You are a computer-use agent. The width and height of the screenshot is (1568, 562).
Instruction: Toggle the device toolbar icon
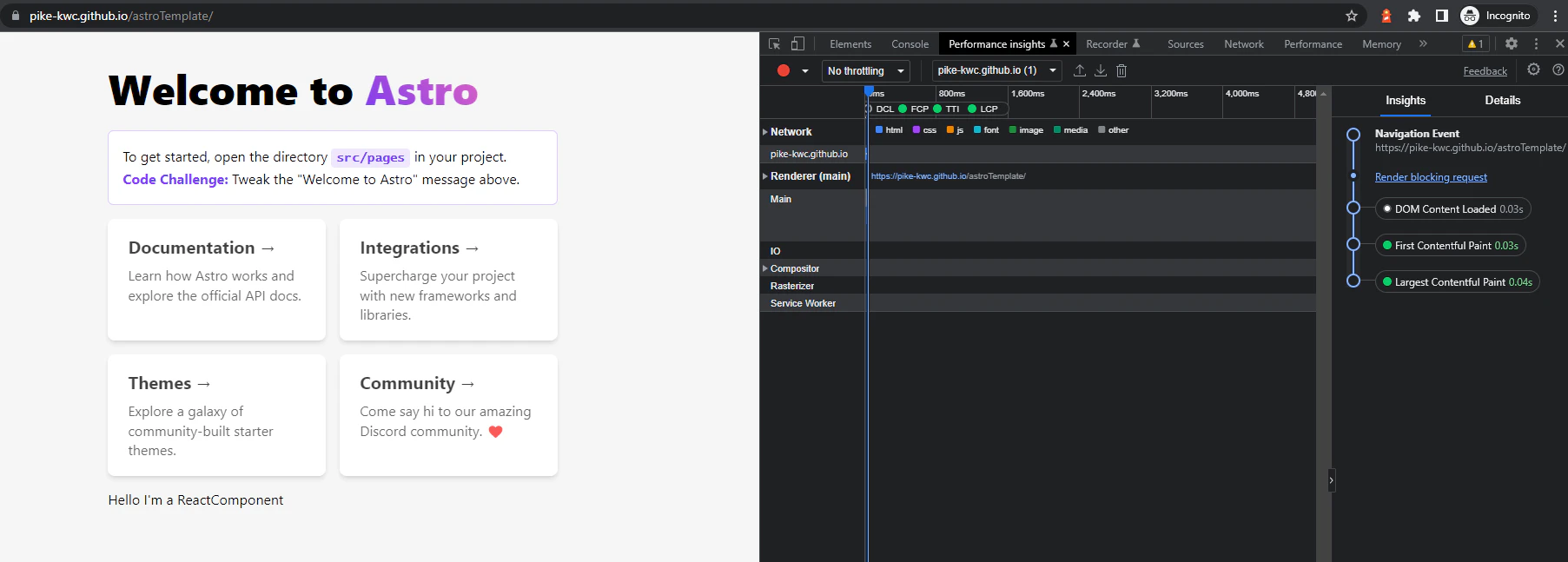click(x=797, y=43)
